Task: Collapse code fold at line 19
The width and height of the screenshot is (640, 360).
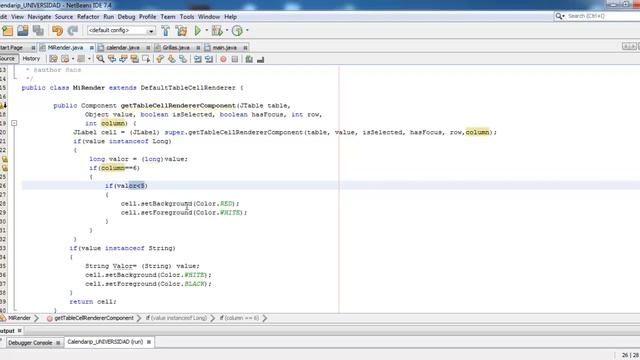Action: click(x=14, y=123)
